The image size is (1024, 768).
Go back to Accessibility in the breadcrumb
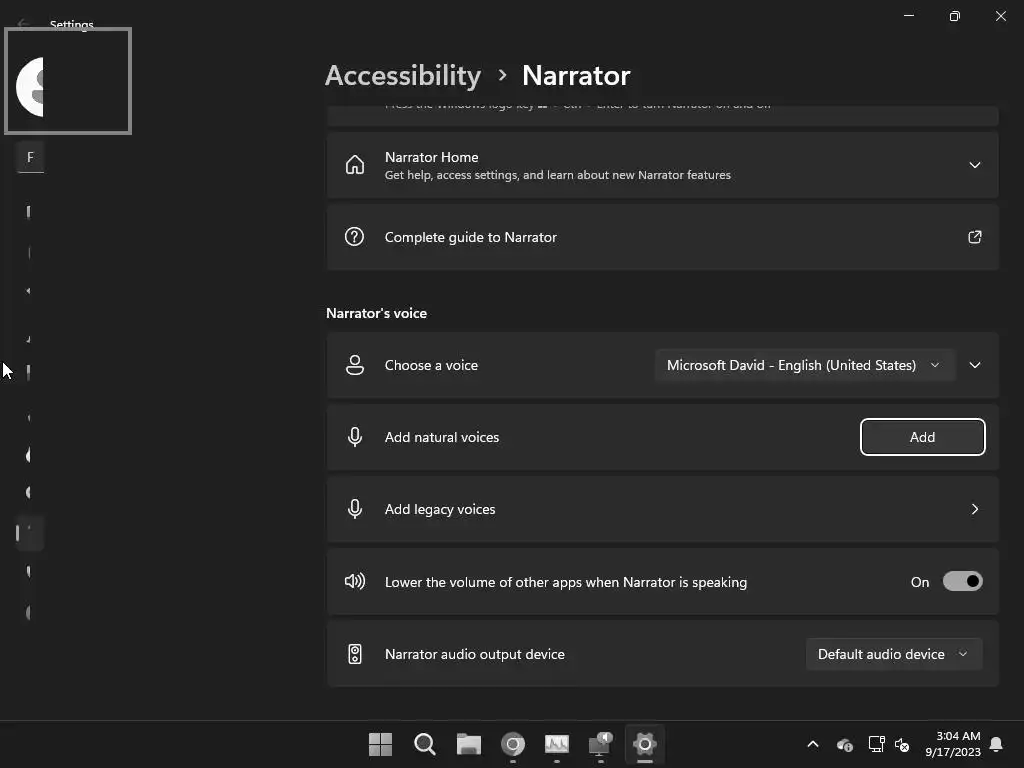[403, 76]
